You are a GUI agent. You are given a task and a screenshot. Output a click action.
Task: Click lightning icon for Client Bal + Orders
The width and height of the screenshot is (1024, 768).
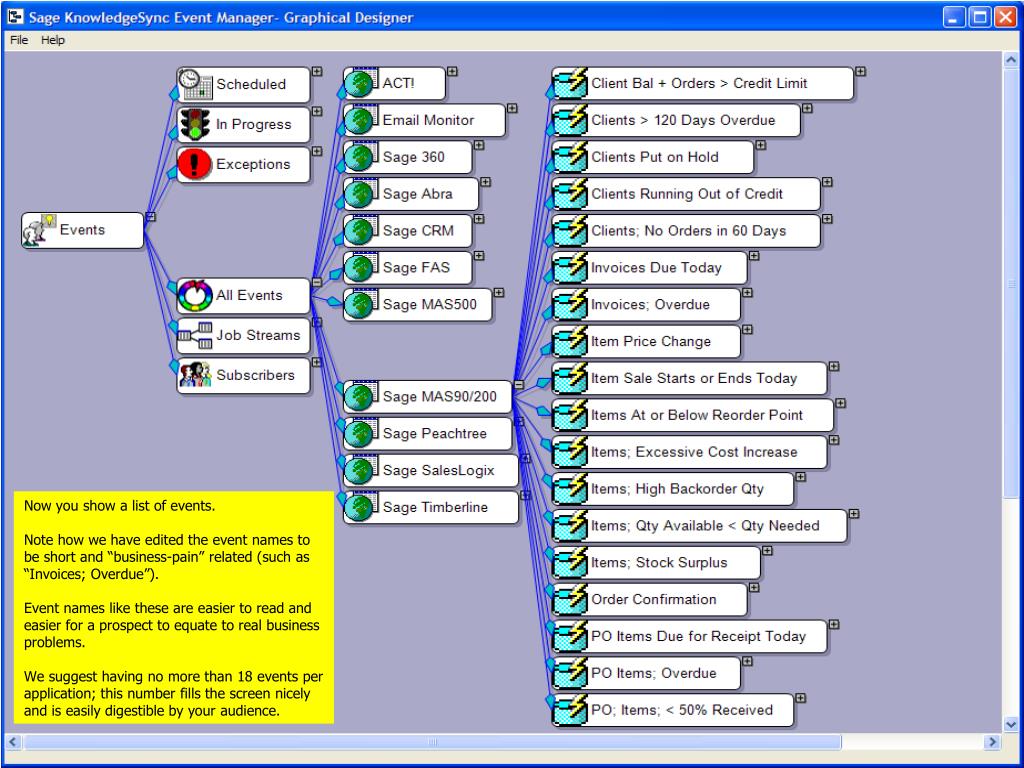[570, 83]
